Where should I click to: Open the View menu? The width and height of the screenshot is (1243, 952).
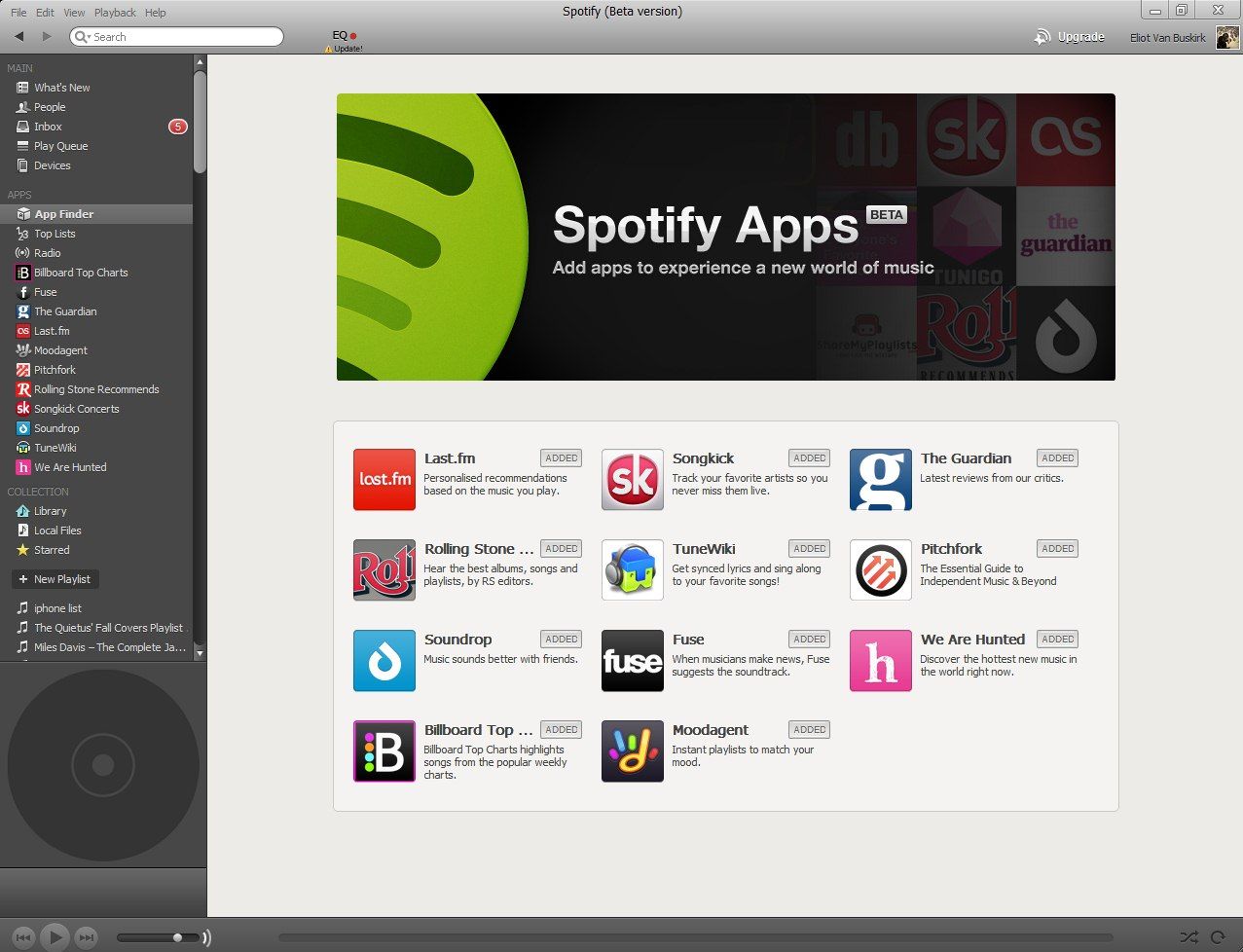[x=74, y=13]
